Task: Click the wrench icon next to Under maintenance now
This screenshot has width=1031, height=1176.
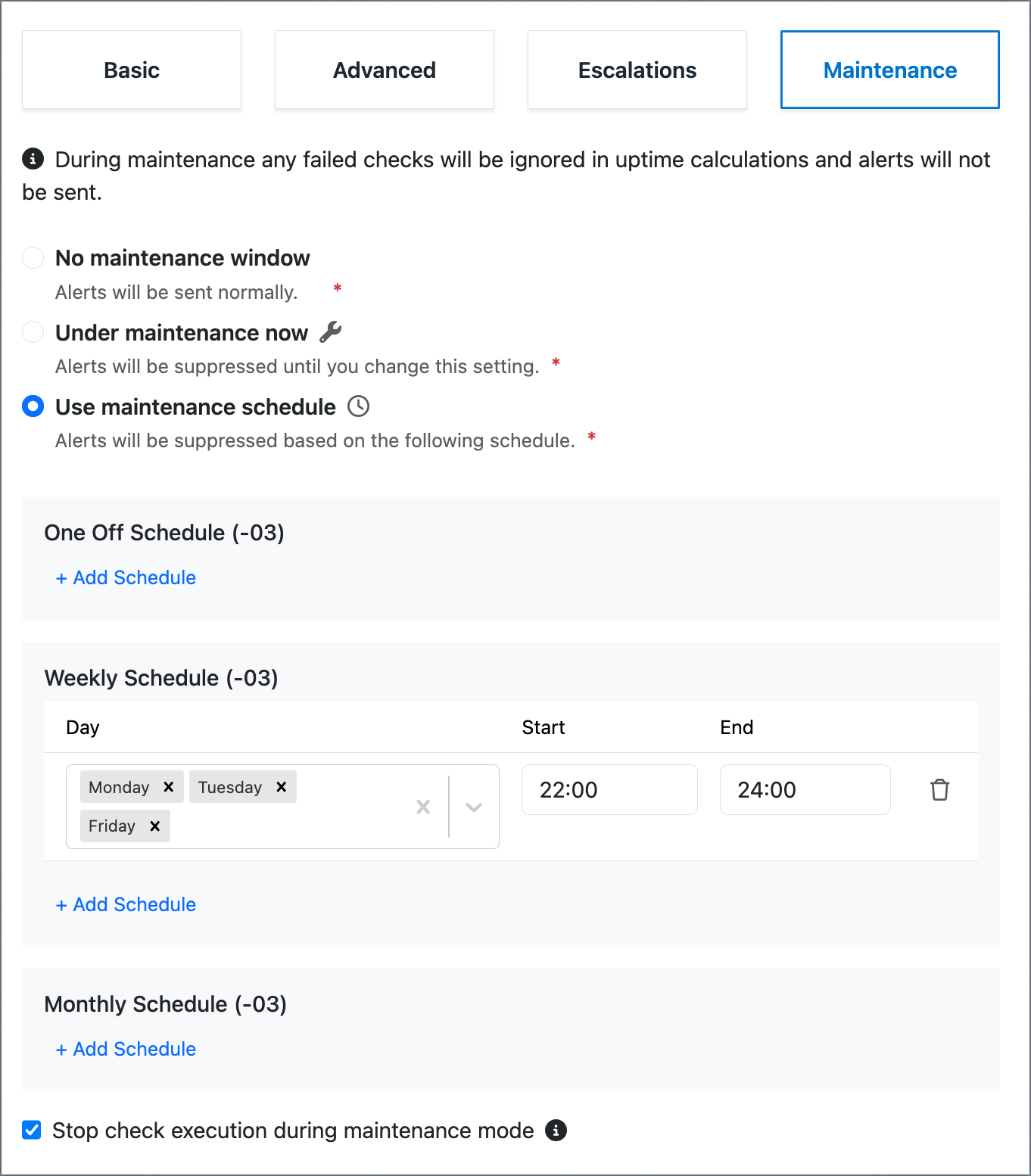Action: [x=331, y=332]
